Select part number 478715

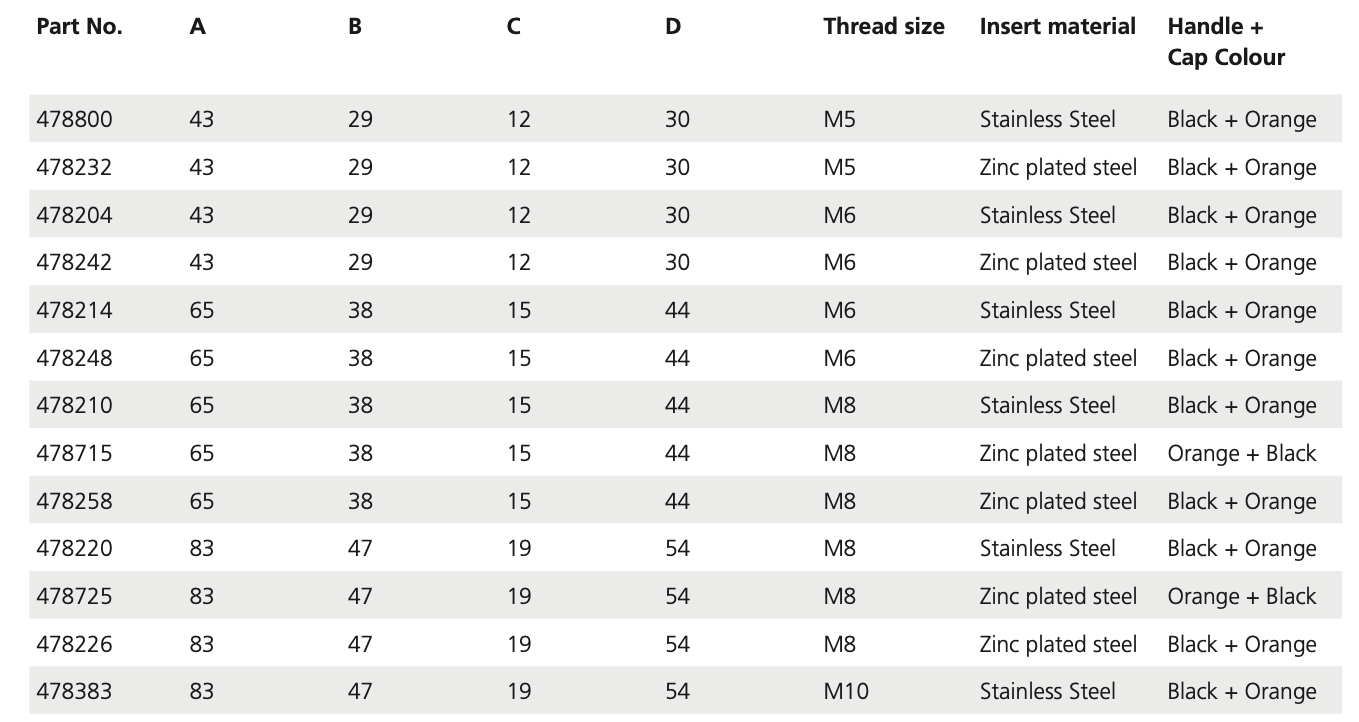pyautogui.click(x=75, y=454)
